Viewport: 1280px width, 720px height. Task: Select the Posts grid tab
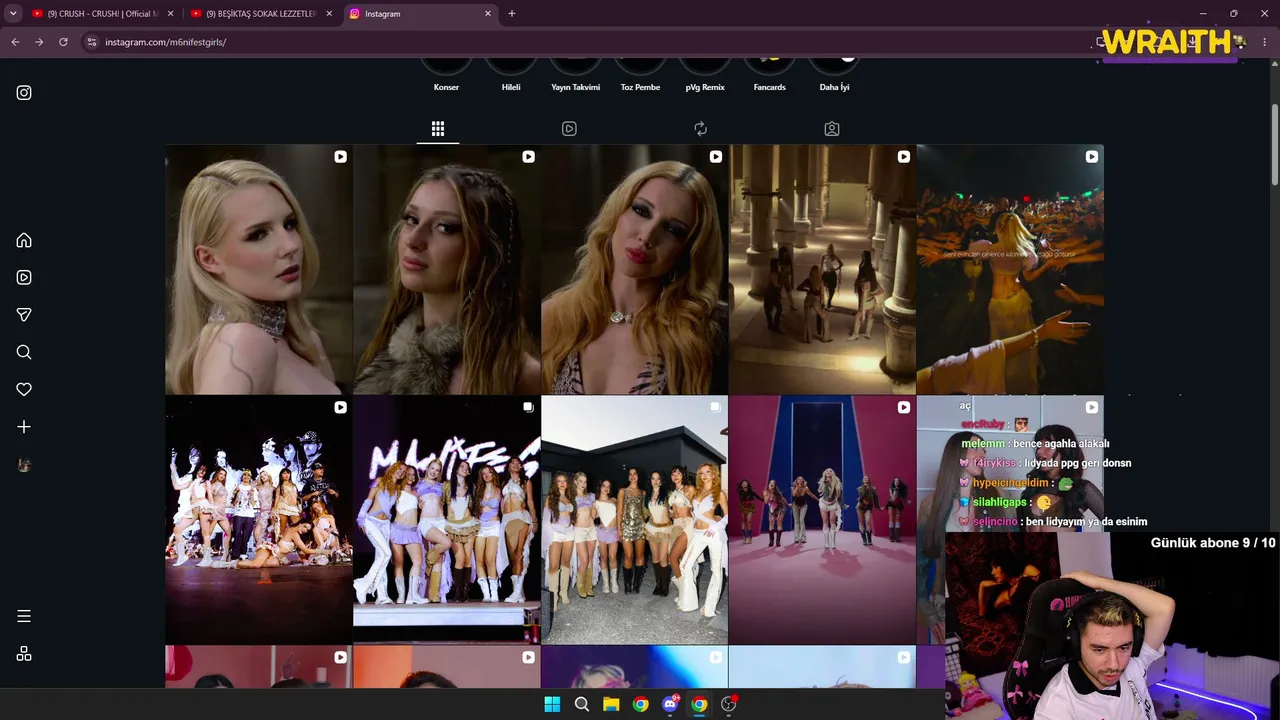(x=438, y=128)
